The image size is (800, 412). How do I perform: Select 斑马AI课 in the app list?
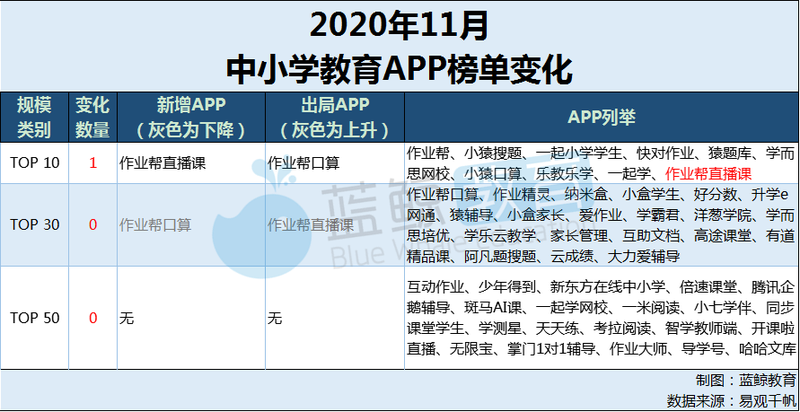tap(493, 307)
